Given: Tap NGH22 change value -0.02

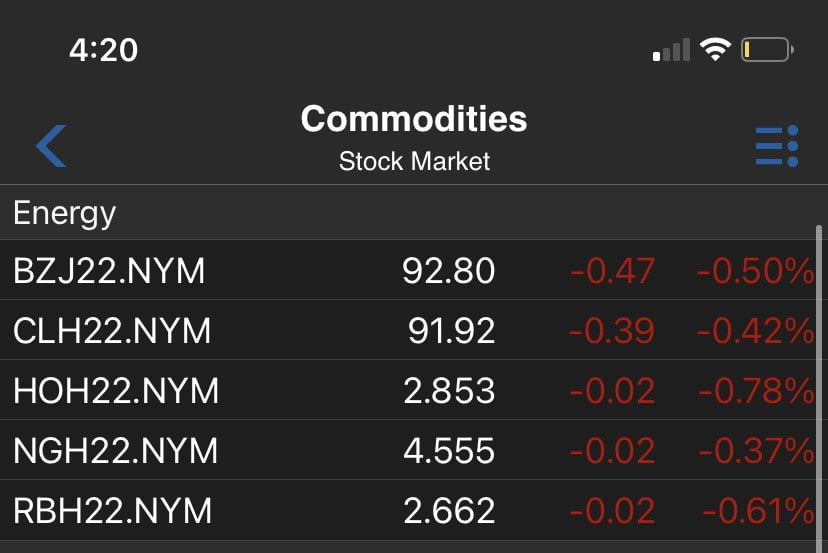Looking at the screenshot, I should coord(612,451).
